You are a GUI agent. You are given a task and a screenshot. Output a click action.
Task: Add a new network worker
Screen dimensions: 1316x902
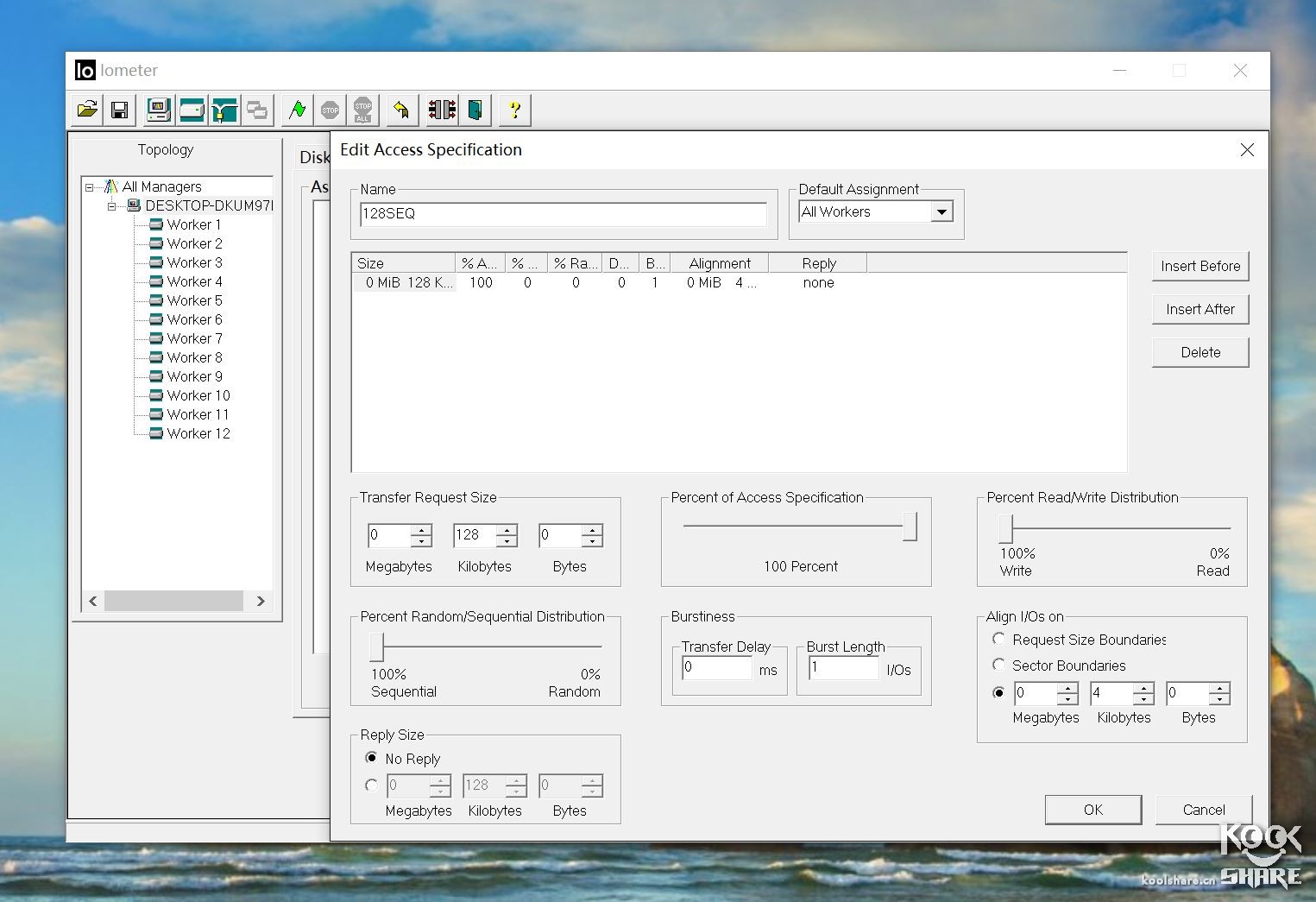click(224, 110)
